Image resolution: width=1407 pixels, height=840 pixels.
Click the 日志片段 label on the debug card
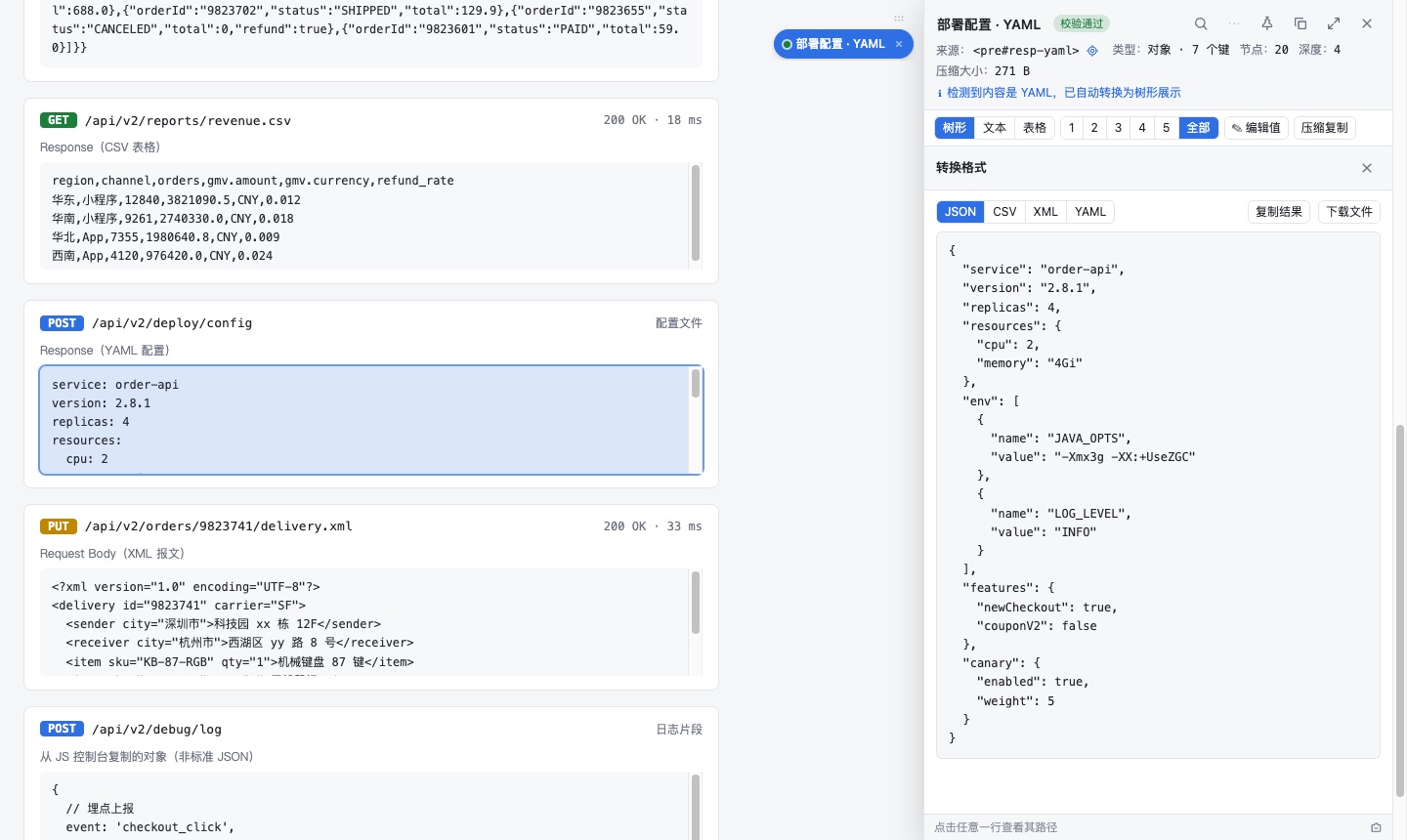pos(679,730)
